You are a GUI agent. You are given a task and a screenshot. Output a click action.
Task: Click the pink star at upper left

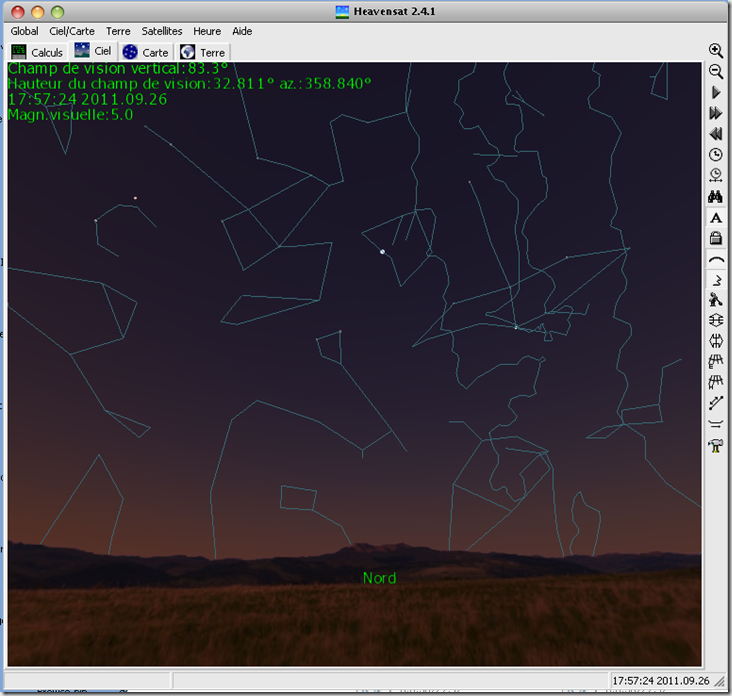(135, 198)
